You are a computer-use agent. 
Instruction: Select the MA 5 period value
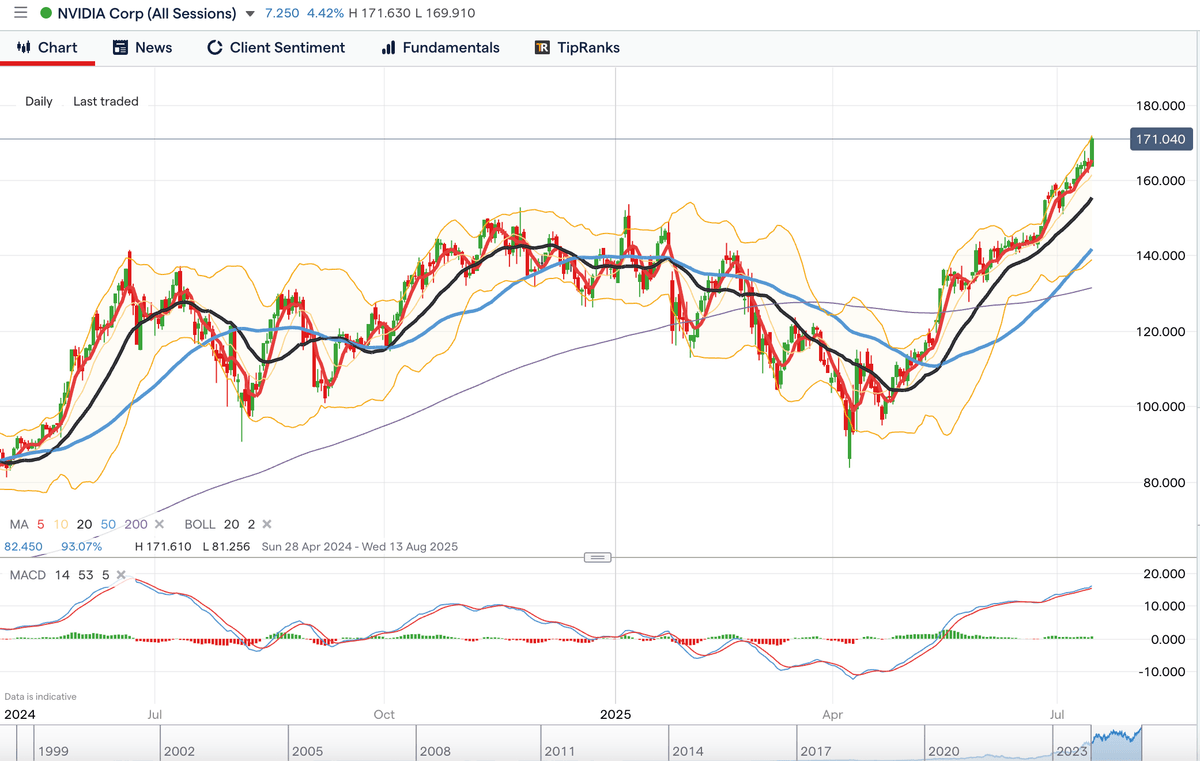coord(41,524)
